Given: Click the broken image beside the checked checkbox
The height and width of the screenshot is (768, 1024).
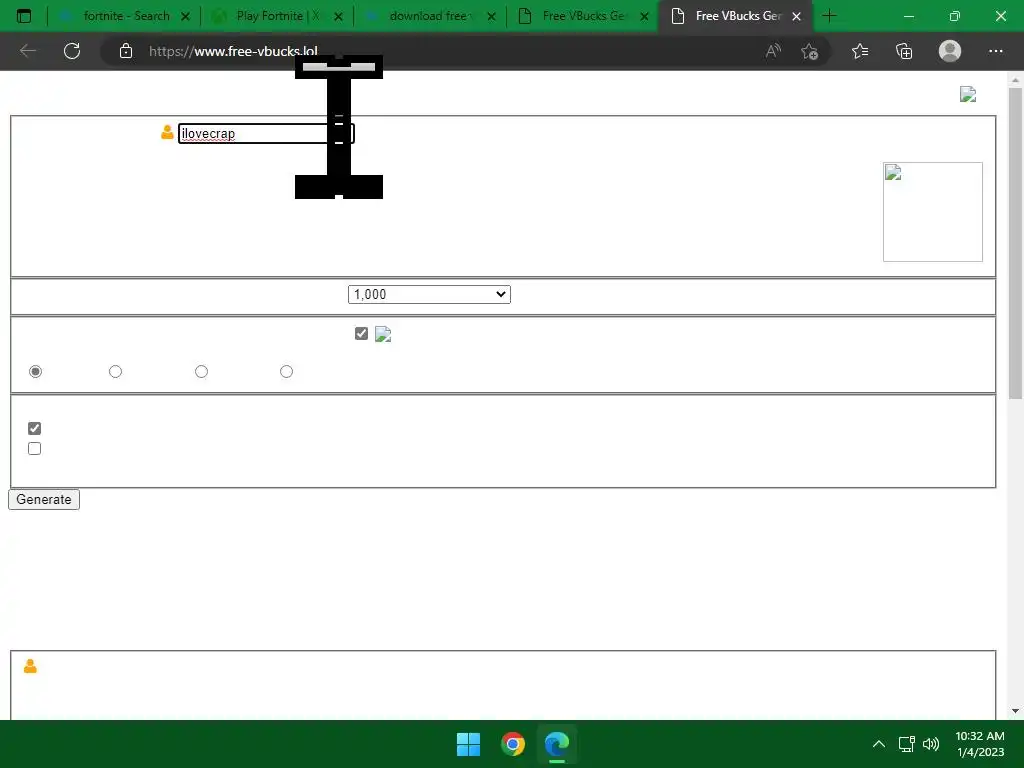Looking at the screenshot, I should click(383, 334).
